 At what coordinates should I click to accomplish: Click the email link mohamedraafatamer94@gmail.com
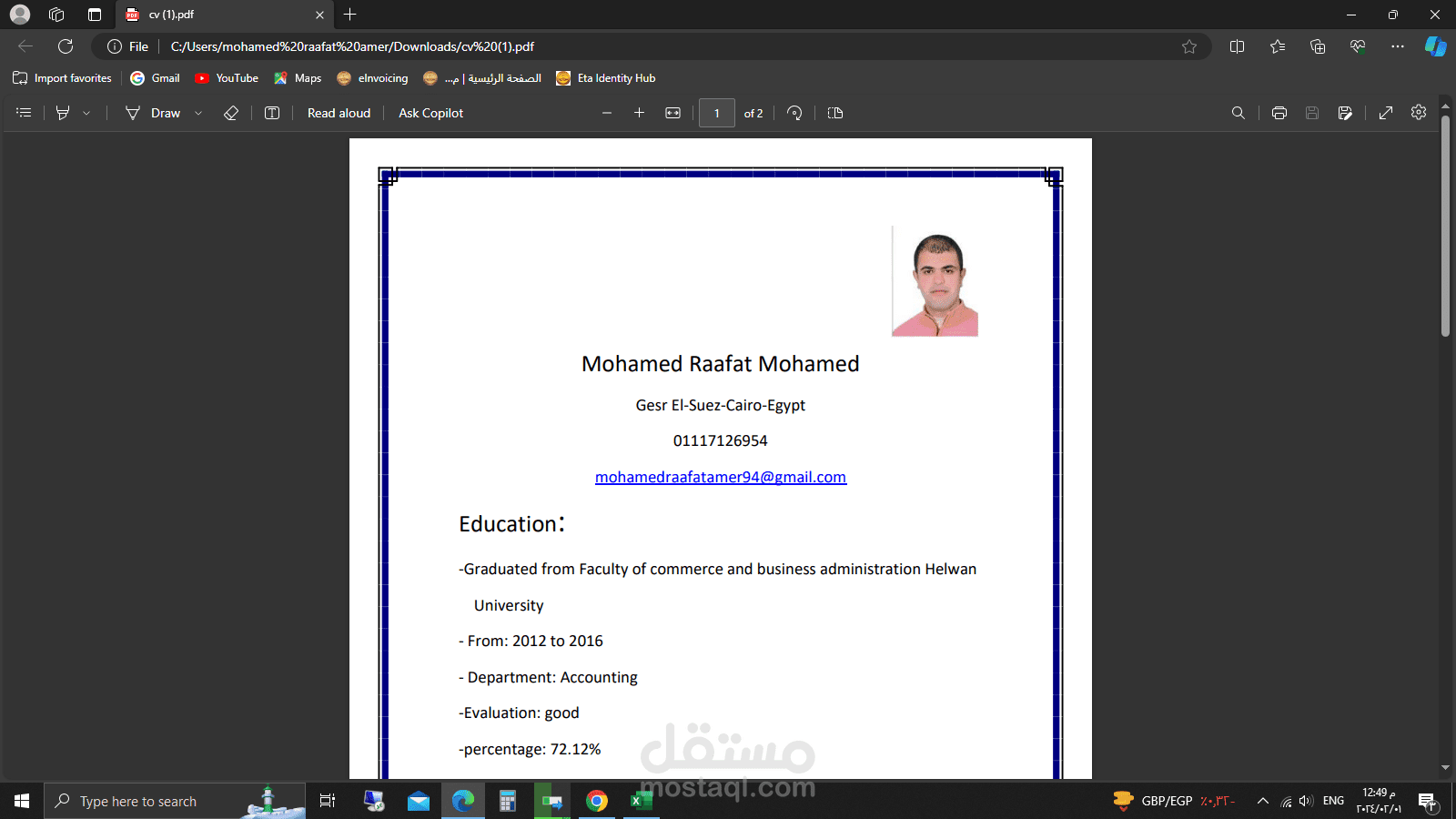(721, 477)
